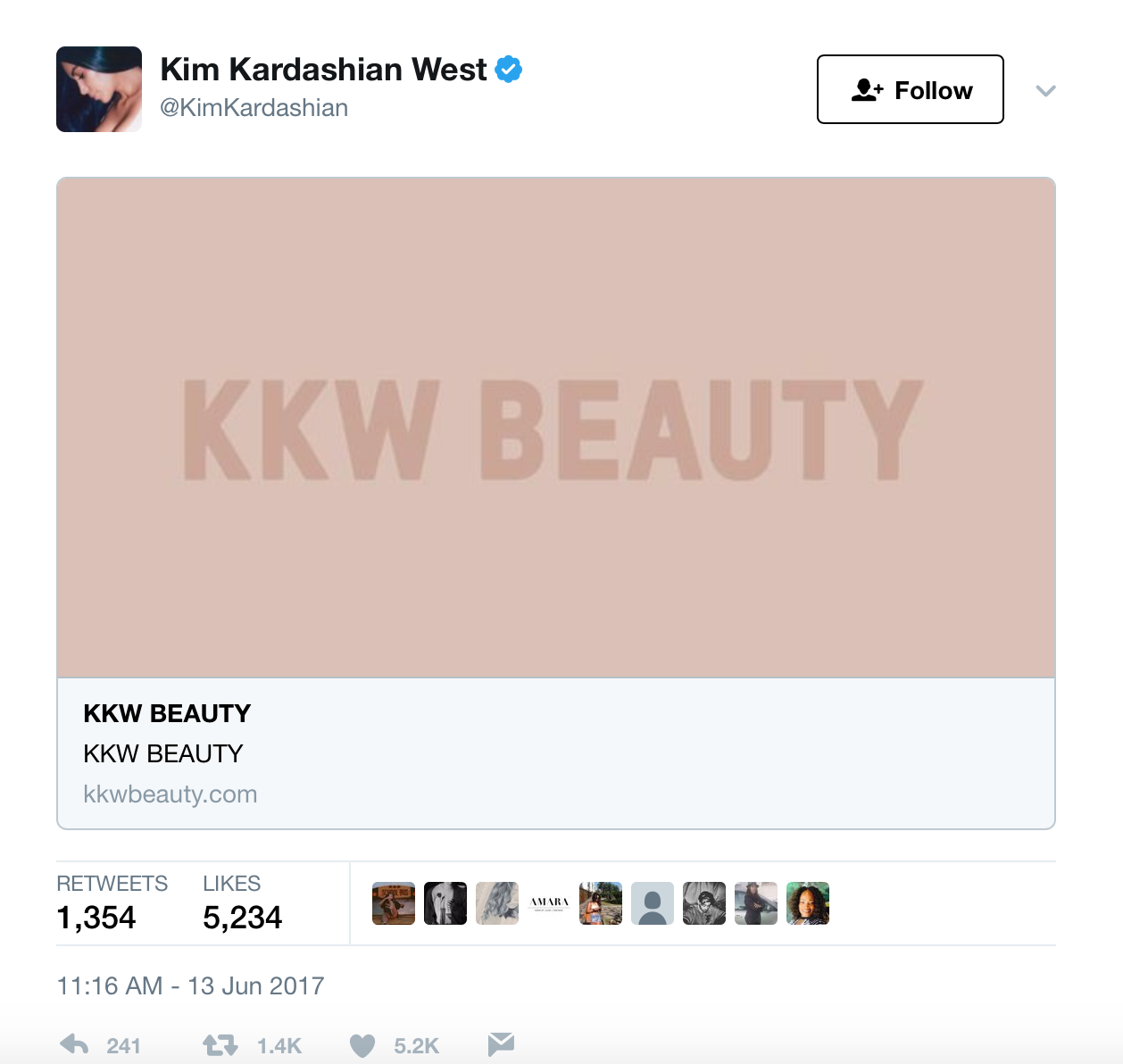Click the AMARA liker avatar

(549, 903)
